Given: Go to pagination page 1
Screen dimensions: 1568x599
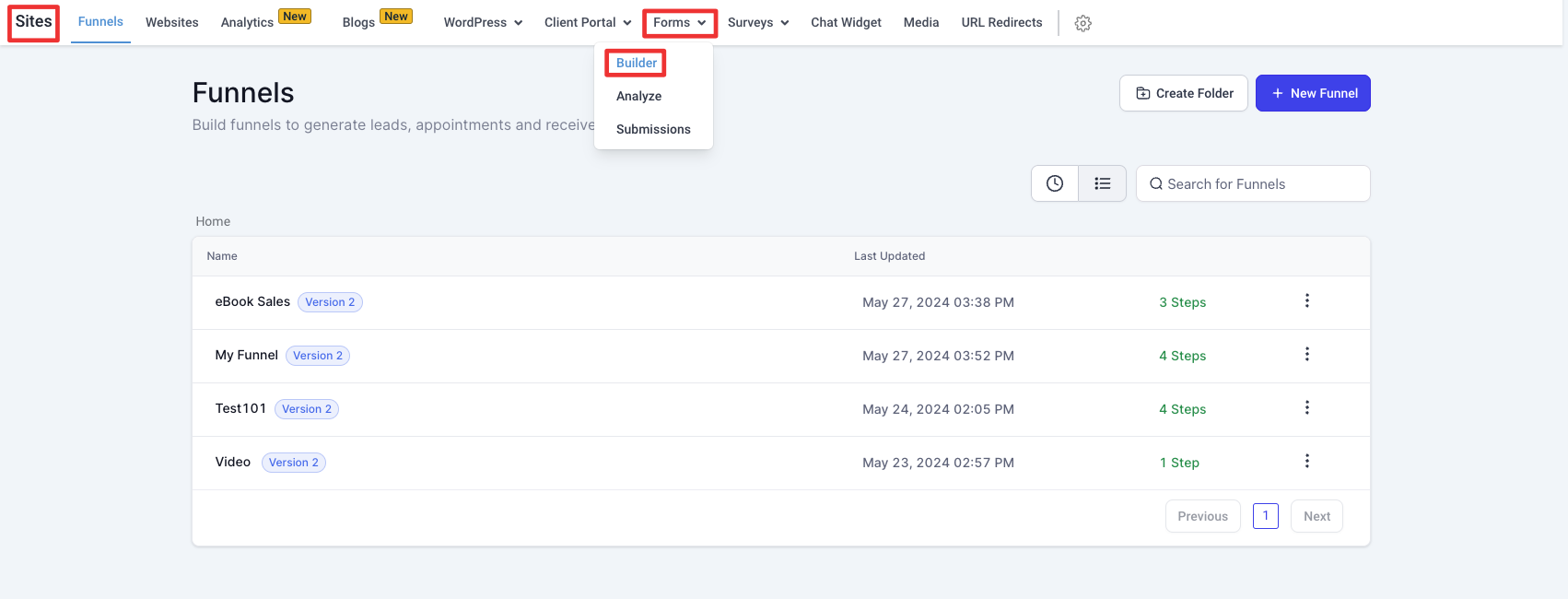Looking at the screenshot, I should pyautogui.click(x=1265, y=516).
